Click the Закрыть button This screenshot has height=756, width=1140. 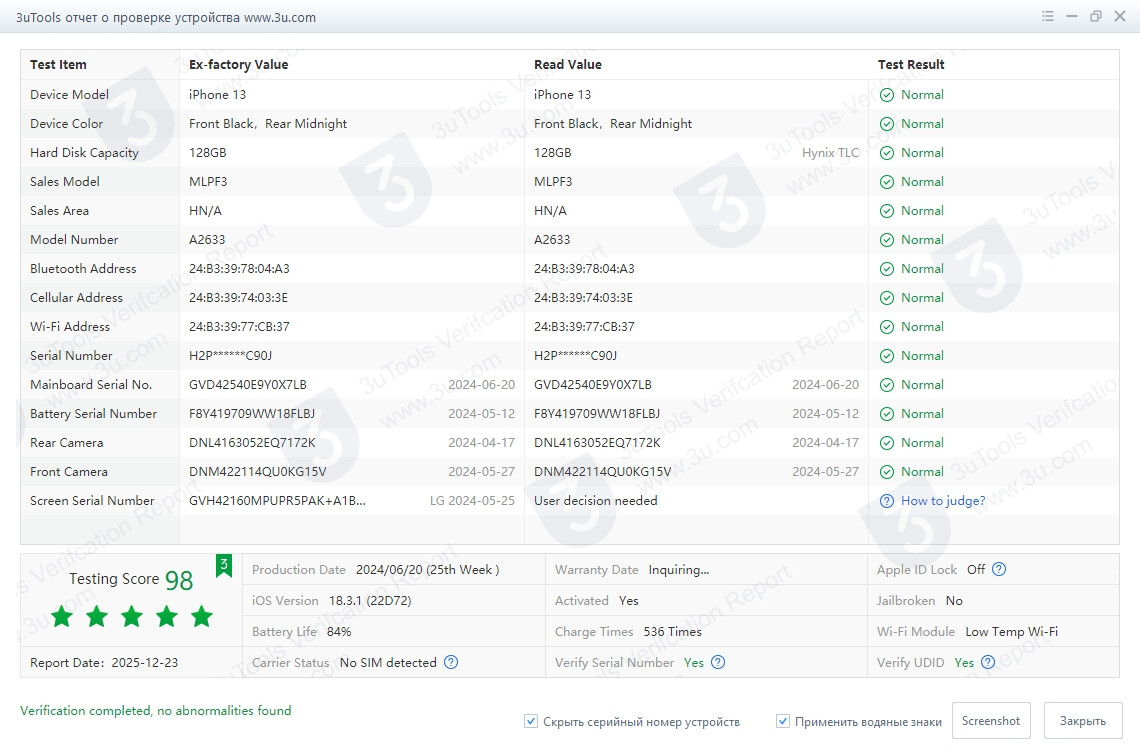click(x=1082, y=721)
